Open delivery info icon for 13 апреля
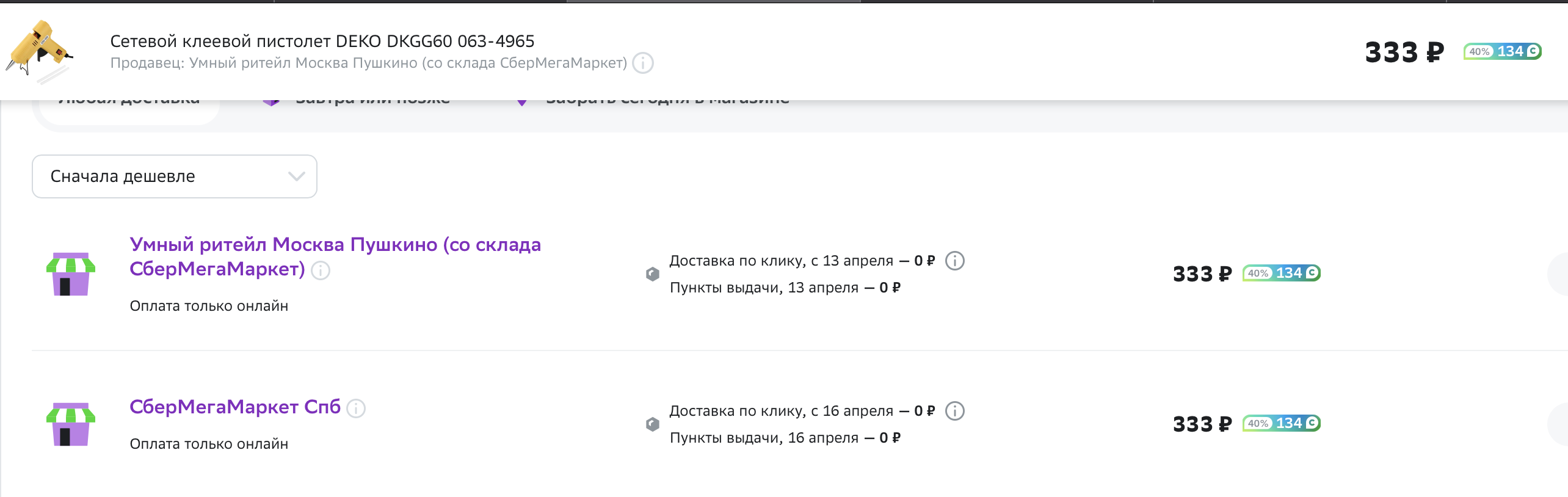Screen dimensions: 1568x497 (955, 261)
